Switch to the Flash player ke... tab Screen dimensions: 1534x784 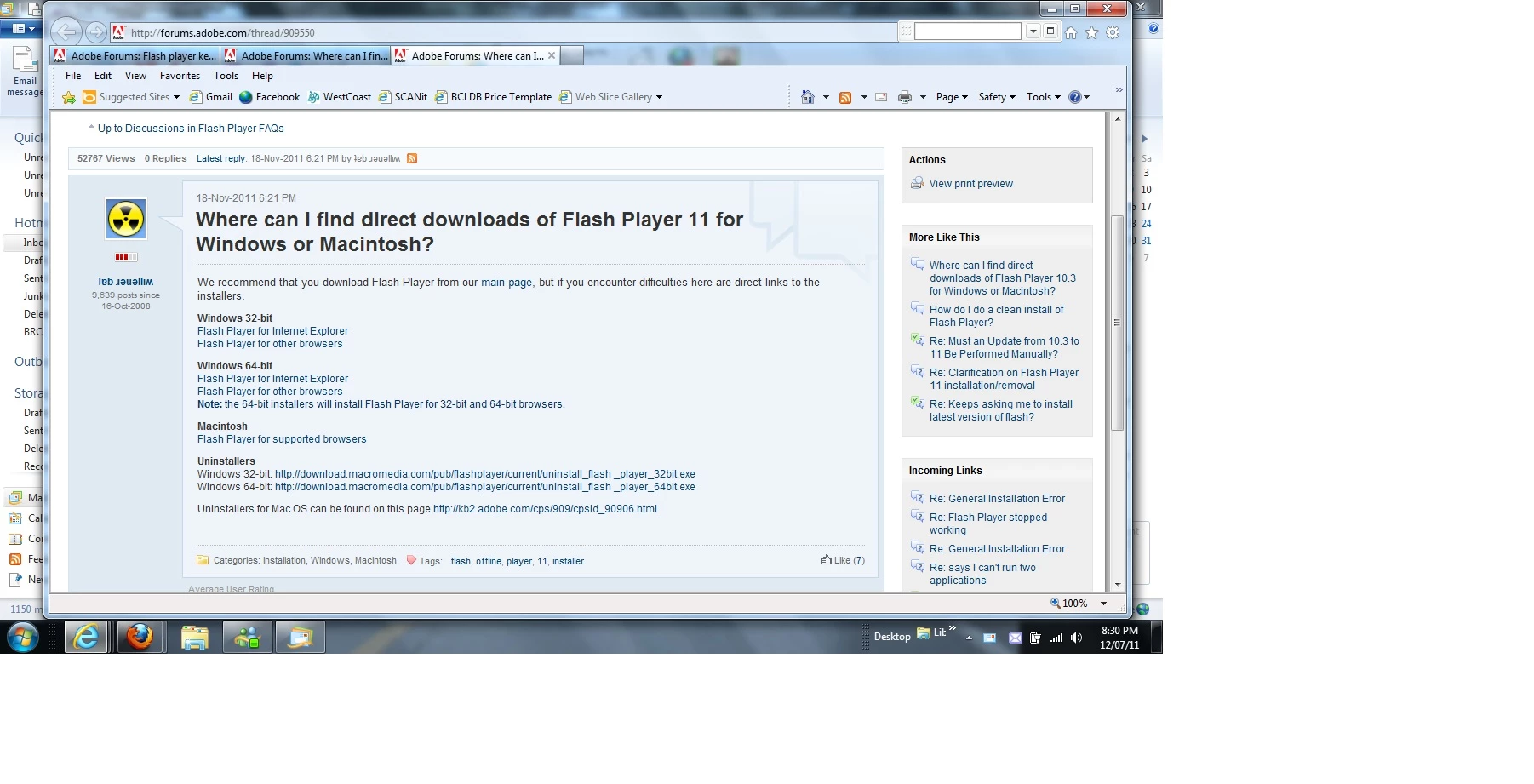click(135, 55)
